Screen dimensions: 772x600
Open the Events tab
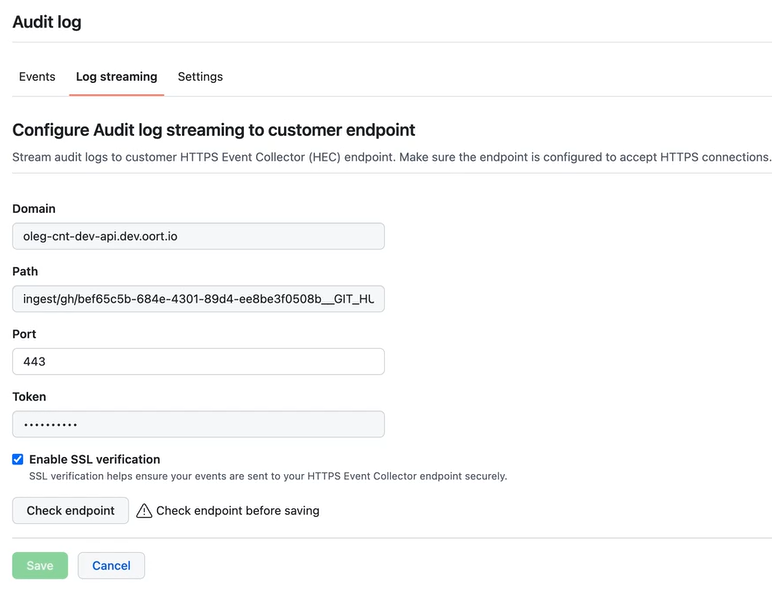(x=37, y=77)
